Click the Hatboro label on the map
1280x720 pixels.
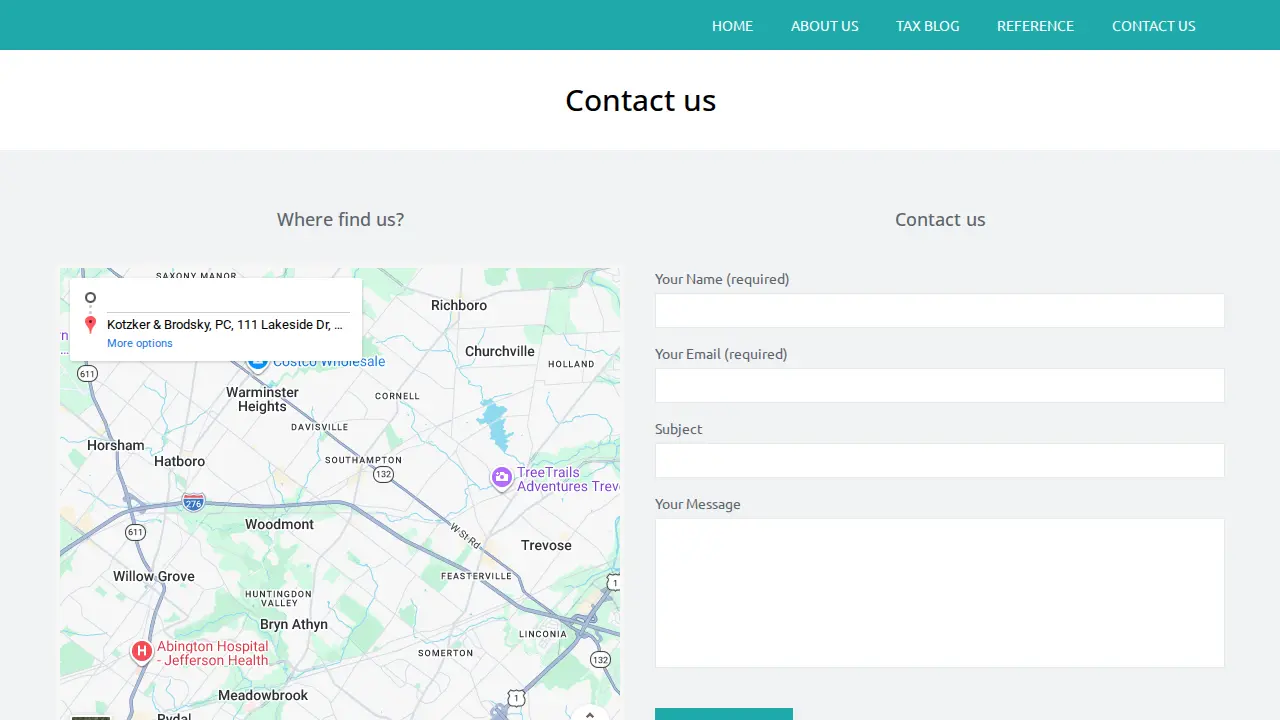[180, 461]
